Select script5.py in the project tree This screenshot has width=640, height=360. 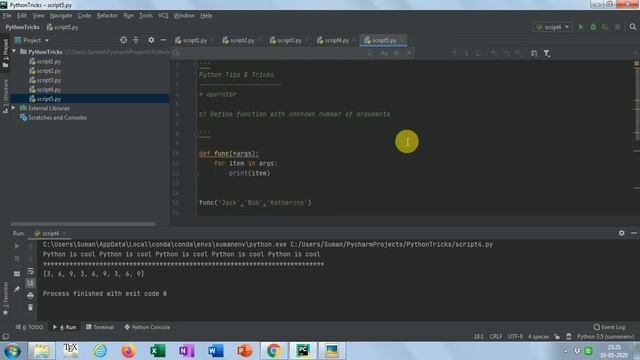49,99
